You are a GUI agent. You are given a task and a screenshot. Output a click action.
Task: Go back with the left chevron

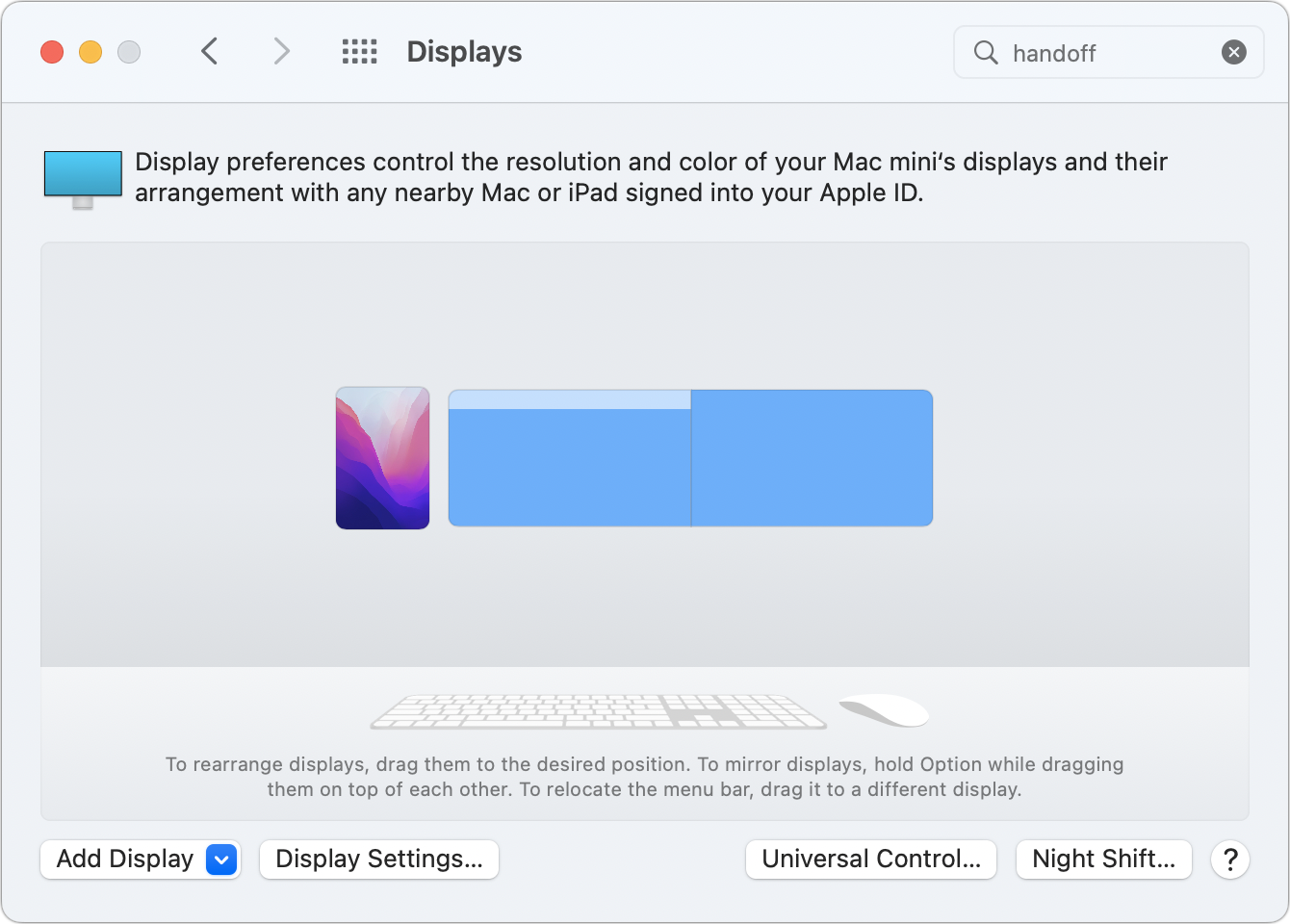[210, 51]
